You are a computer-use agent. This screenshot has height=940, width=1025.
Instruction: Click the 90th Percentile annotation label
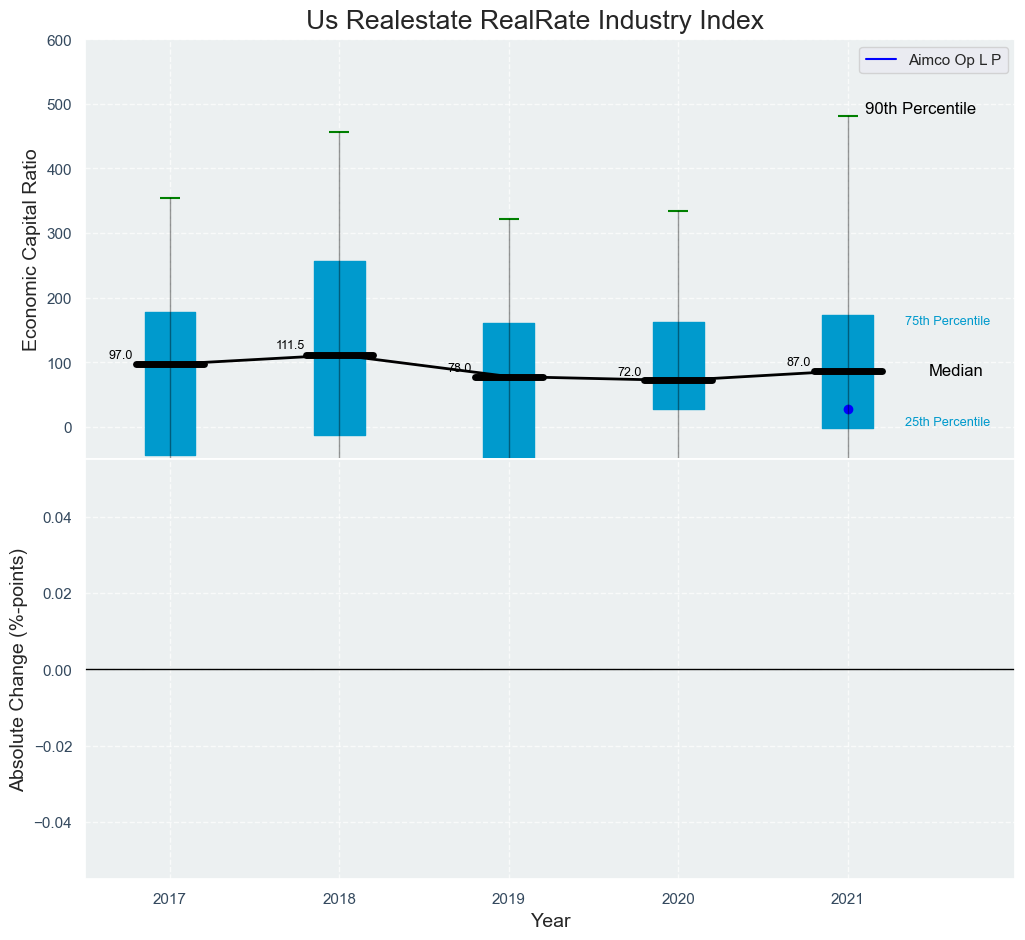pyautogui.click(x=920, y=109)
